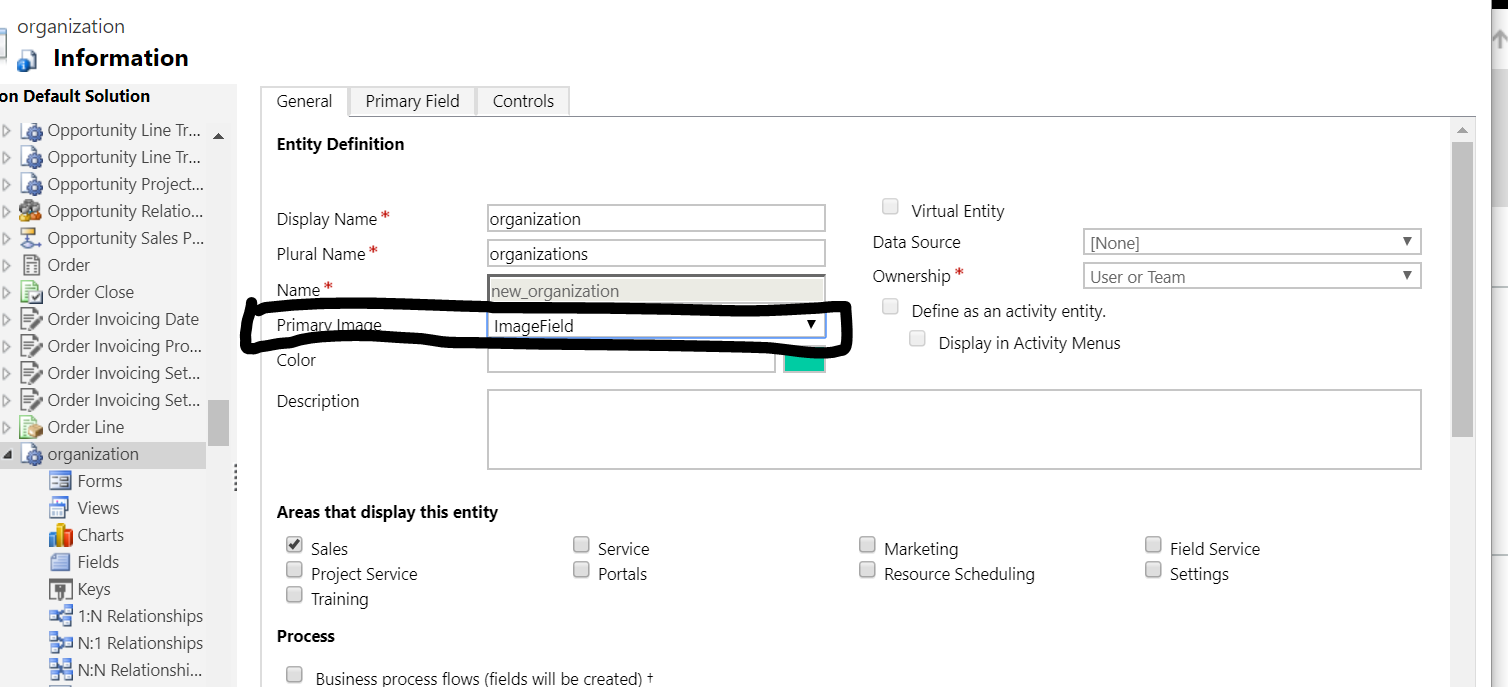The image size is (1508, 687).
Task: Click the Order Line entity icon
Action: tap(32, 427)
